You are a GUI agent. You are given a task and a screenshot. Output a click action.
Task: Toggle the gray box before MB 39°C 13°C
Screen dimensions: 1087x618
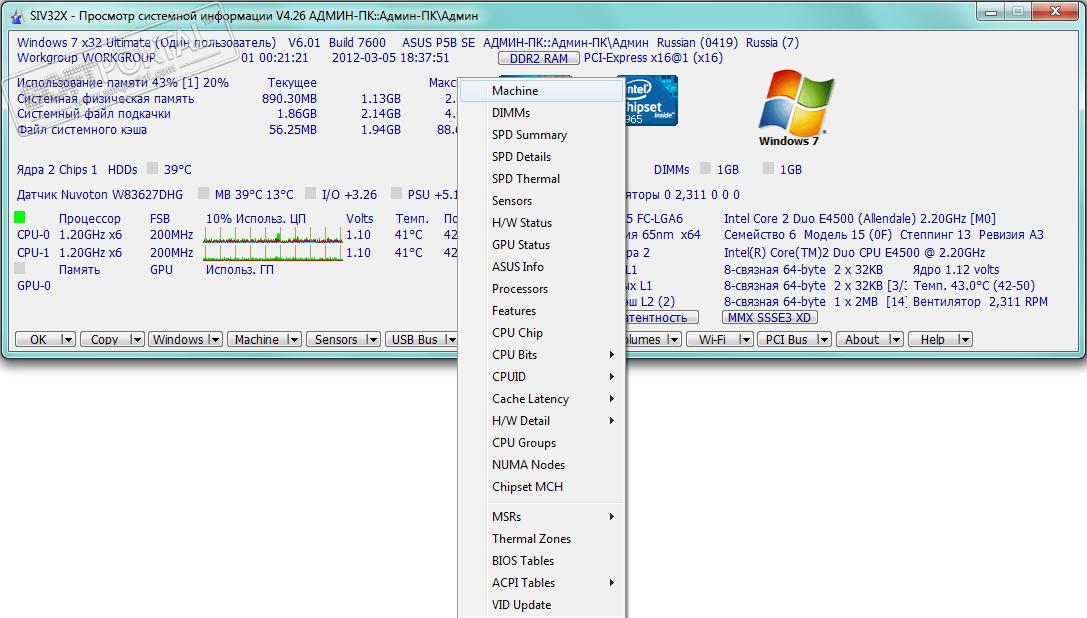203,193
